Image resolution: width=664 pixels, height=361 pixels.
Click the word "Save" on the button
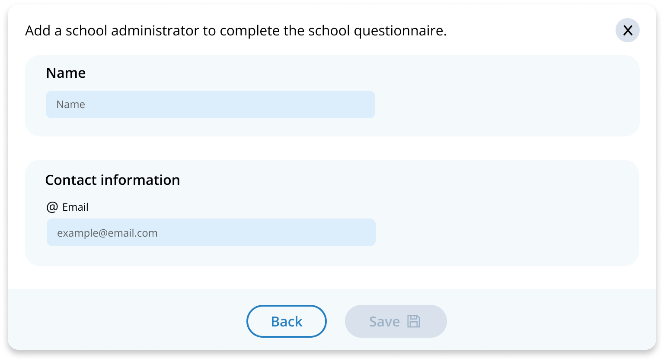pyautogui.click(x=384, y=322)
